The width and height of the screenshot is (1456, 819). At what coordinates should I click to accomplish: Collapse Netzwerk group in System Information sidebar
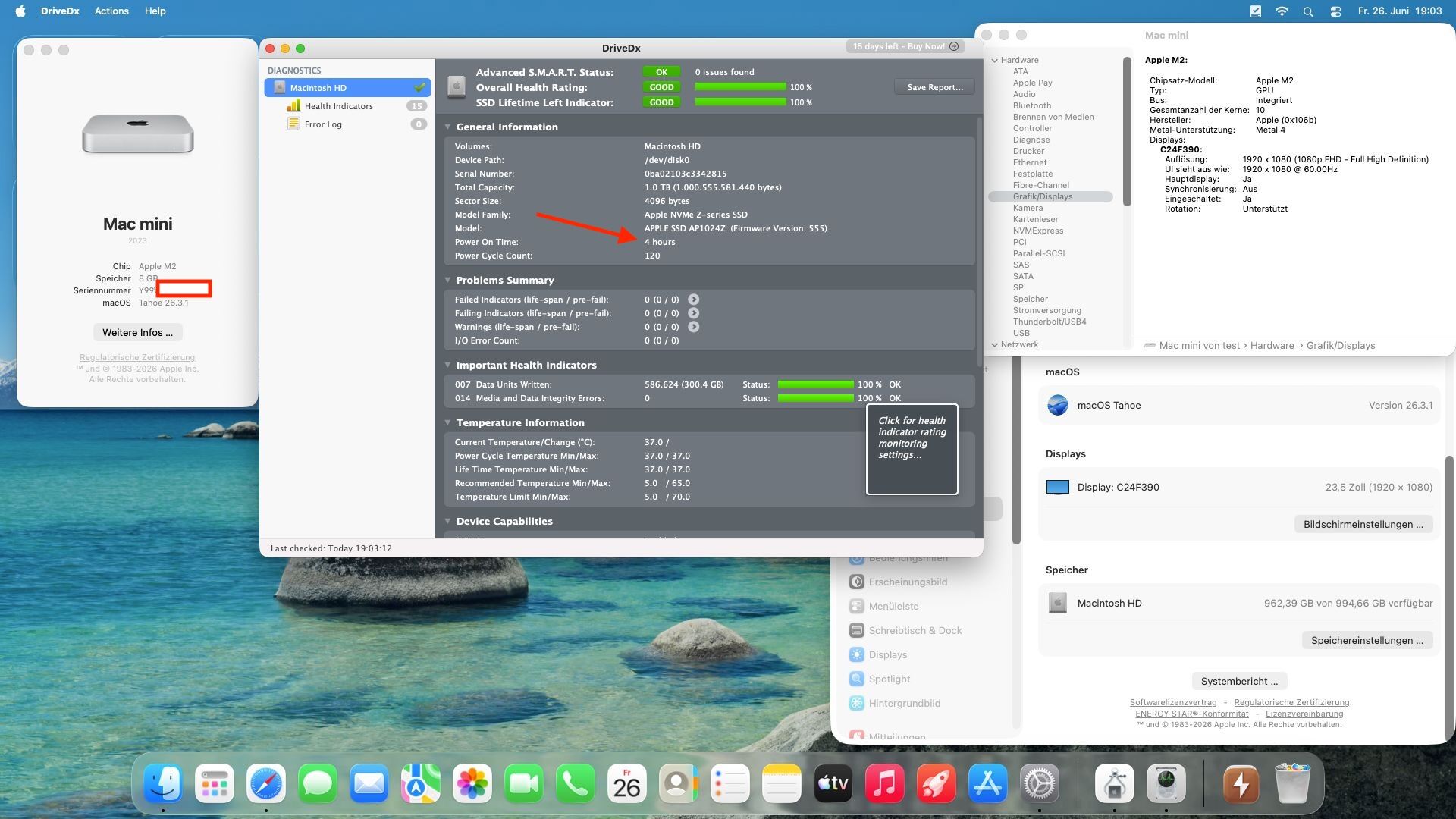coord(994,344)
